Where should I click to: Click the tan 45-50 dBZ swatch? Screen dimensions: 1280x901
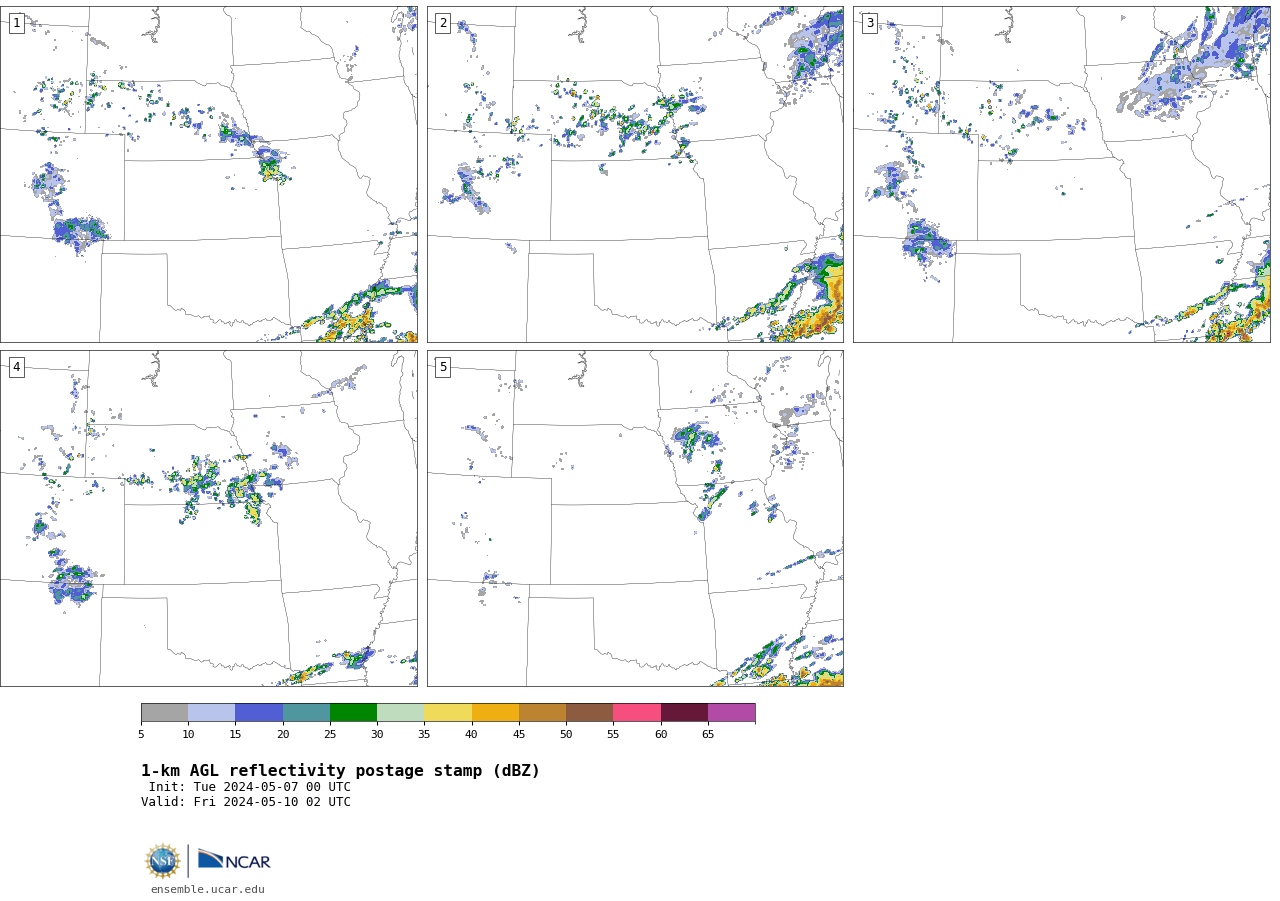click(x=542, y=712)
